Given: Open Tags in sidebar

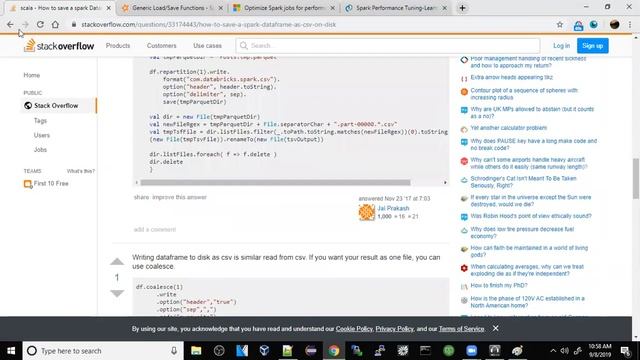Looking at the screenshot, I should click(x=40, y=121).
